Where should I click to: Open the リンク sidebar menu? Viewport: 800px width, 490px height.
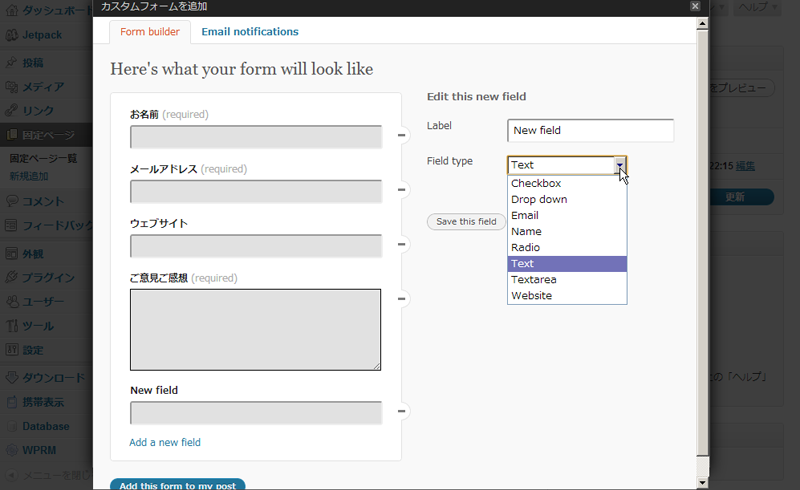(38, 111)
